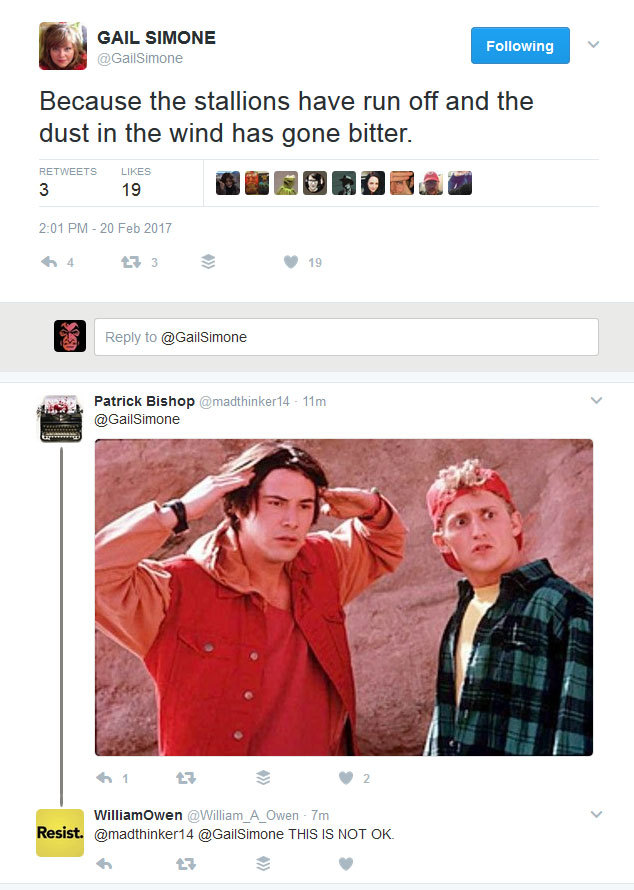Toggle the blue Following button
This screenshot has width=634, height=890.
(520, 45)
